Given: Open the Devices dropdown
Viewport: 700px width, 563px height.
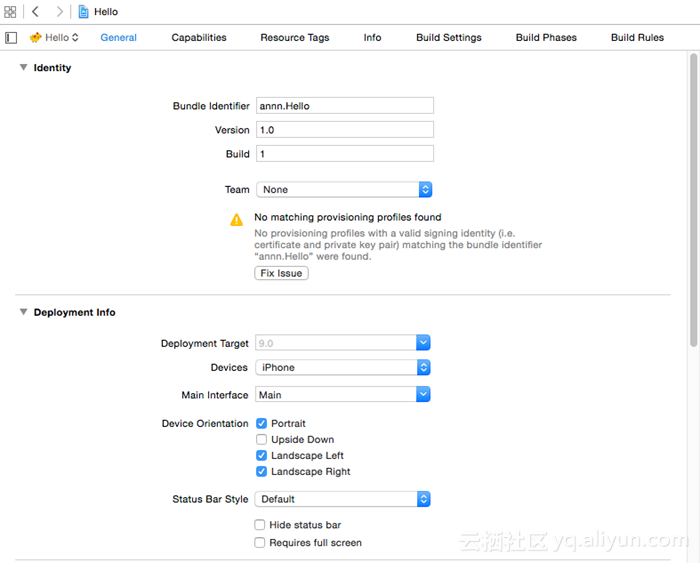Looking at the screenshot, I should 342,367.
